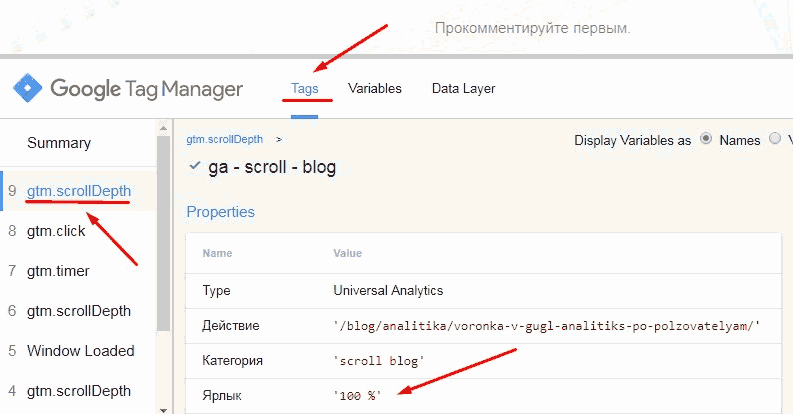The image size is (793, 414).
Task: Click the Type property name
Action: click(x=216, y=291)
